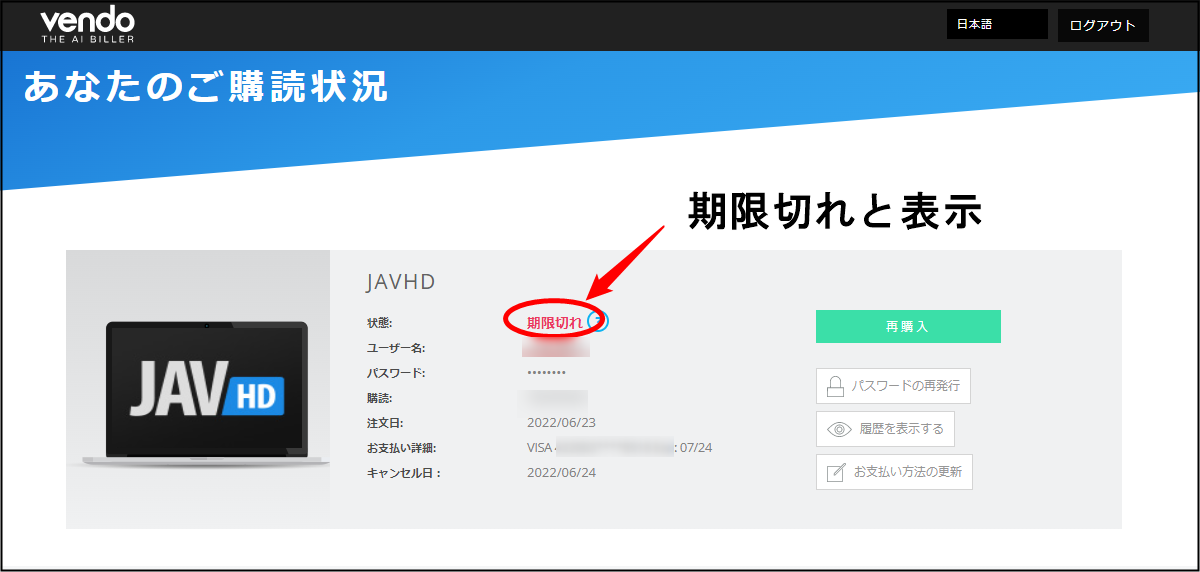This screenshot has height=572, width=1200.
Task: Click the VISA payment details line
Action: pos(619,448)
